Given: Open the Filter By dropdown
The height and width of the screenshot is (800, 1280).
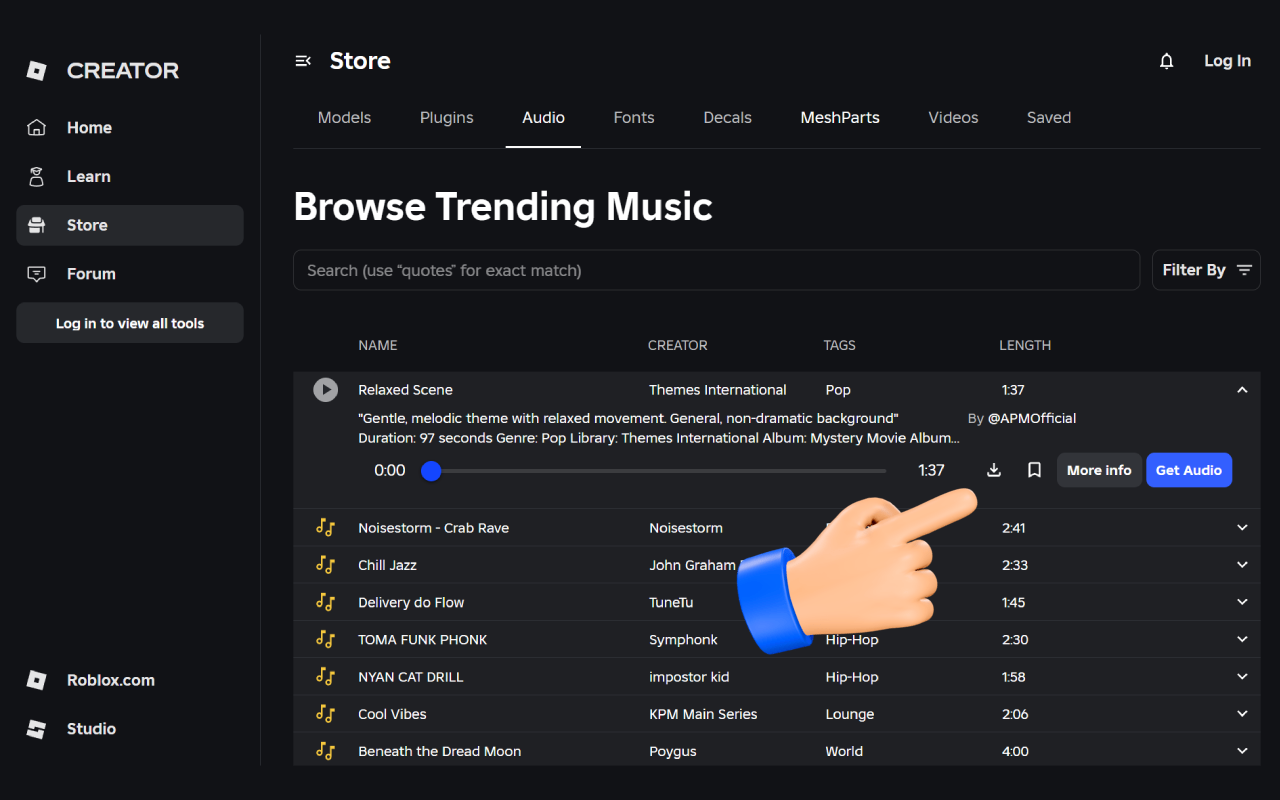Looking at the screenshot, I should (1206, 270).
